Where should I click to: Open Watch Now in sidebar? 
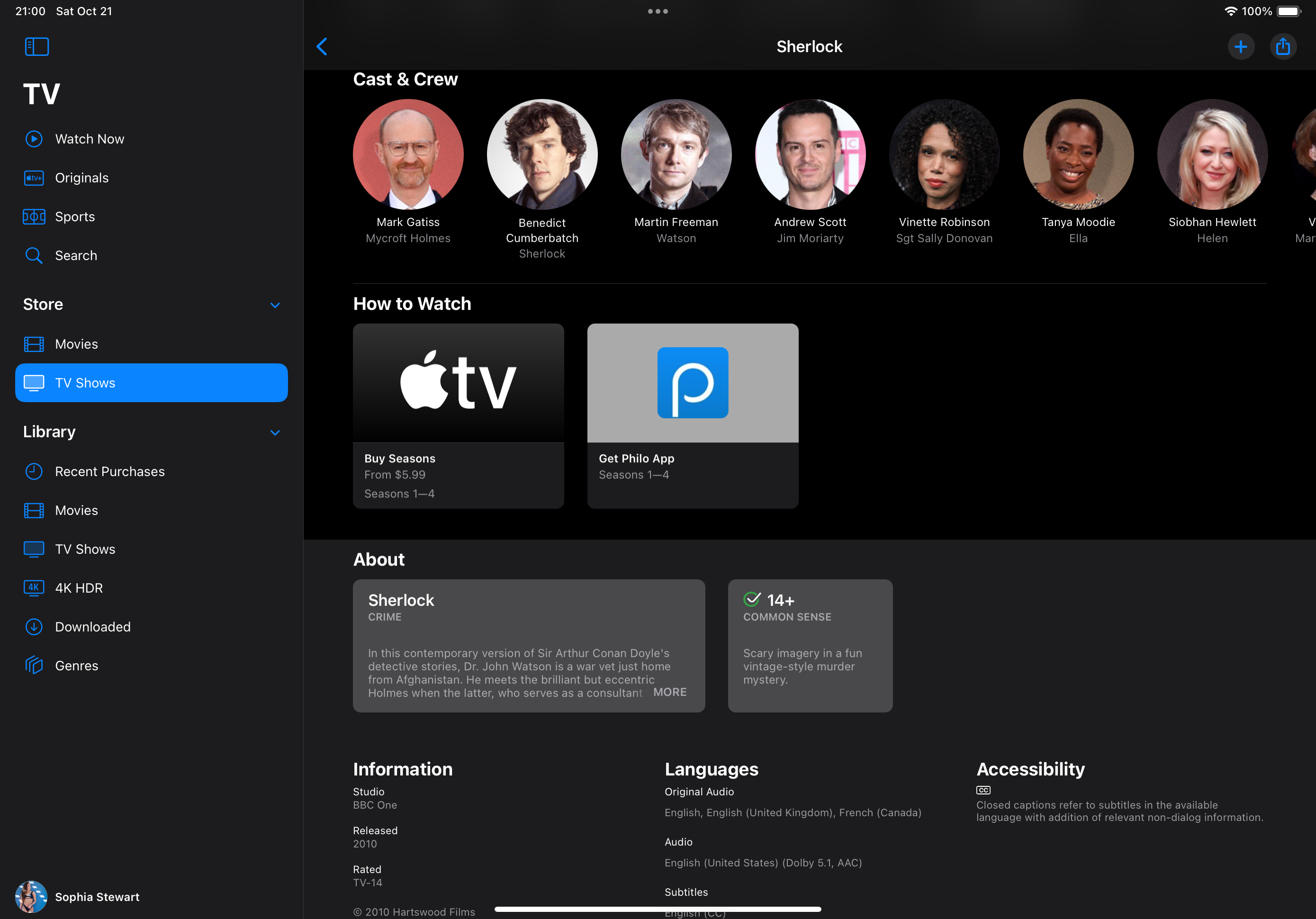[151, 139]
